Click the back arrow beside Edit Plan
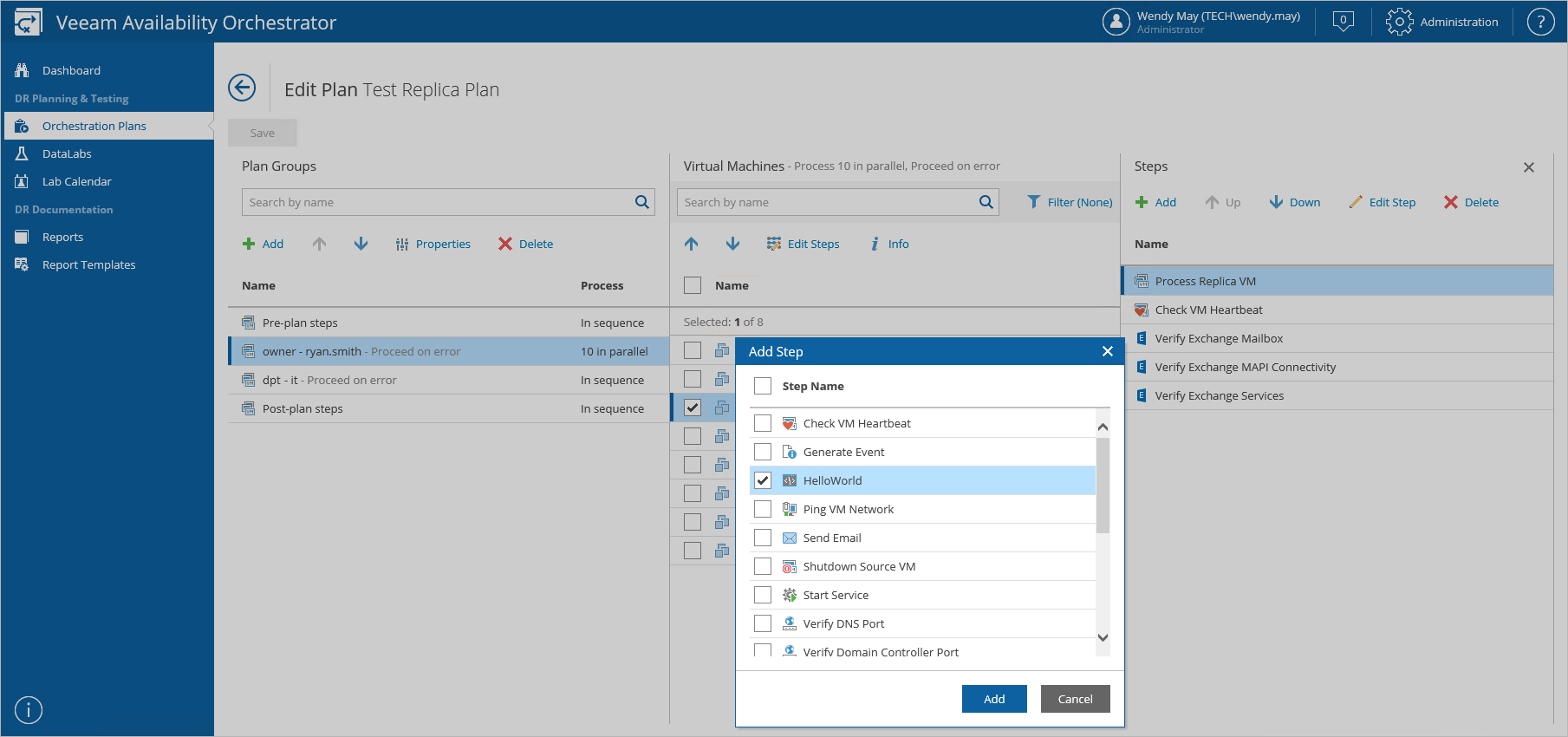The width and height of the screenshot is (1568, 737). (x=242, y=88)
